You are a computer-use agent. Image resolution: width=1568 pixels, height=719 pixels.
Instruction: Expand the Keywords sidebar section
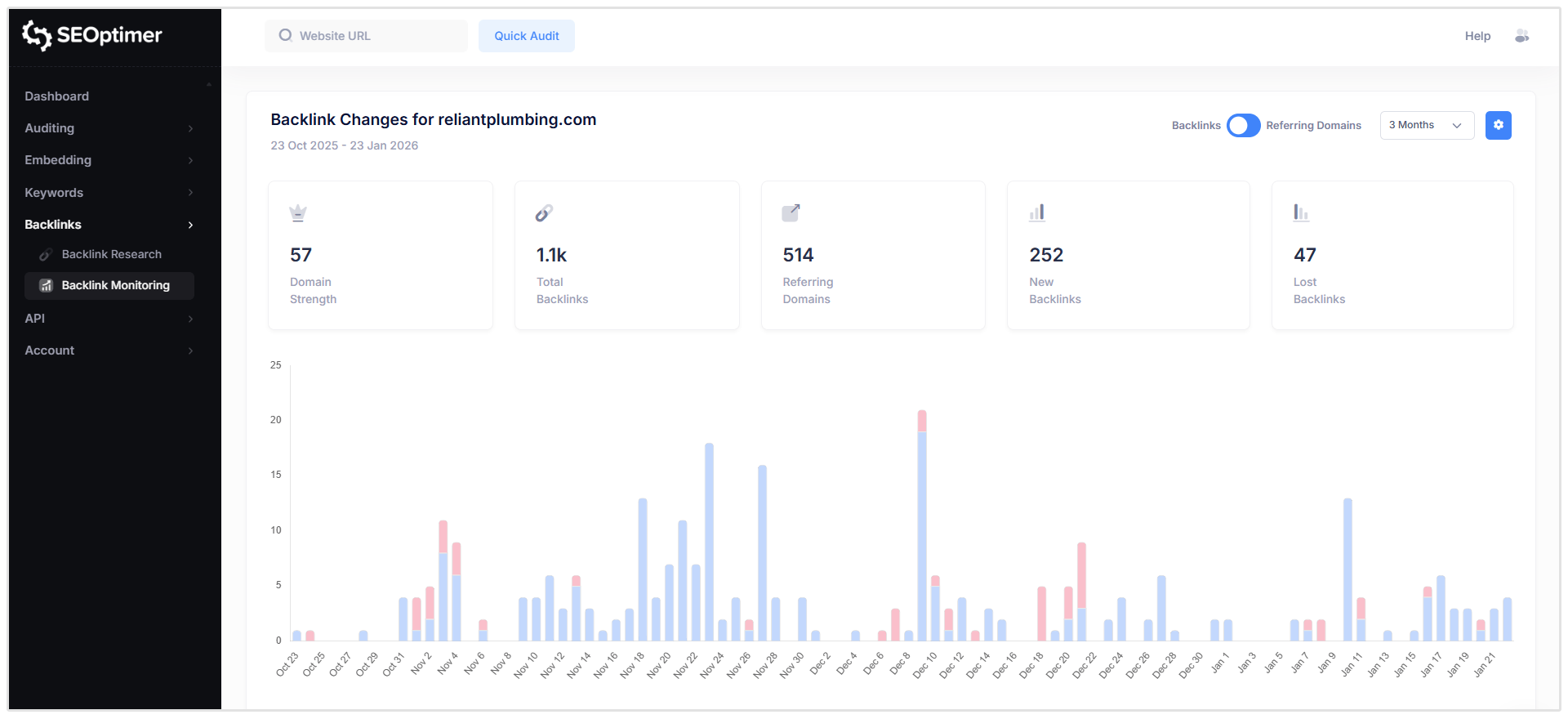[109, 193]
